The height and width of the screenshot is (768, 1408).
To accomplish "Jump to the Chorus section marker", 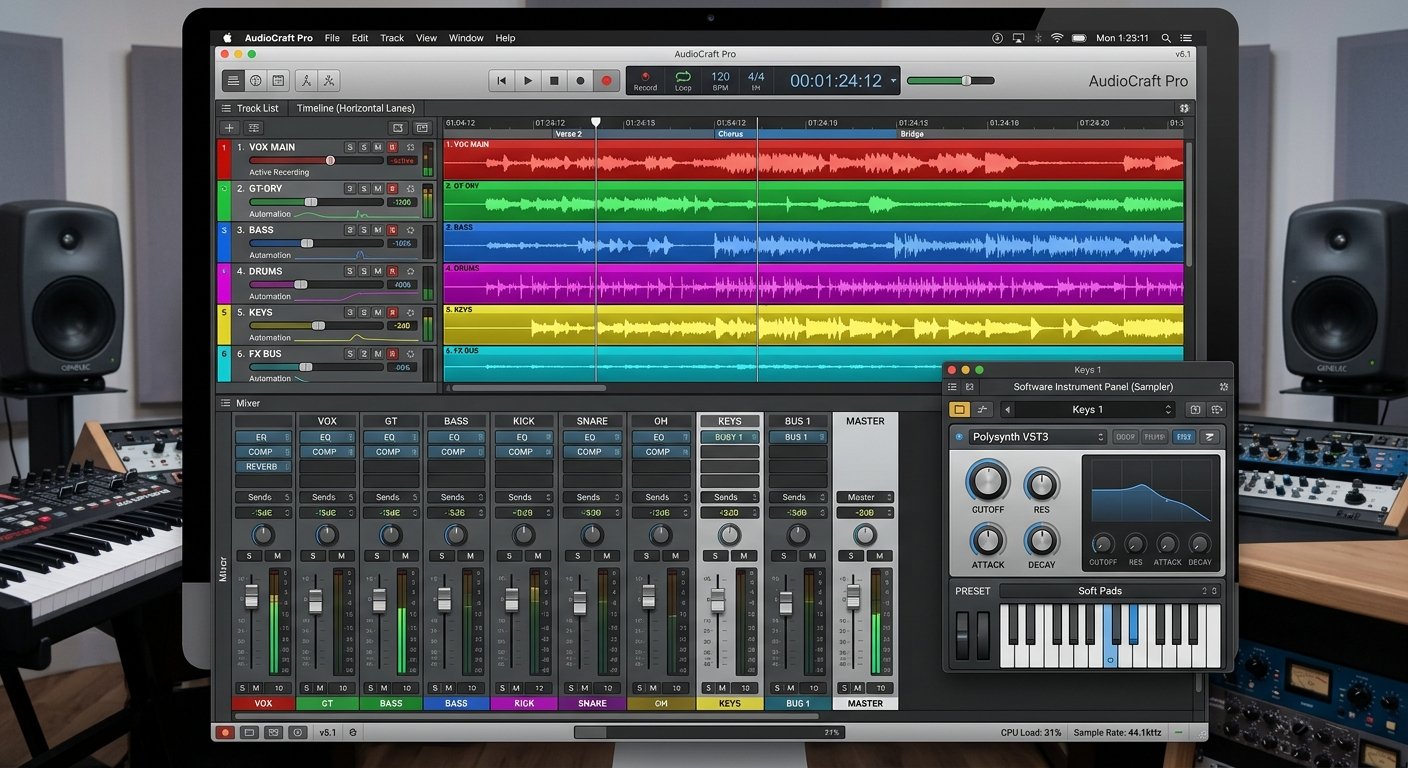I will pos(731,134).
